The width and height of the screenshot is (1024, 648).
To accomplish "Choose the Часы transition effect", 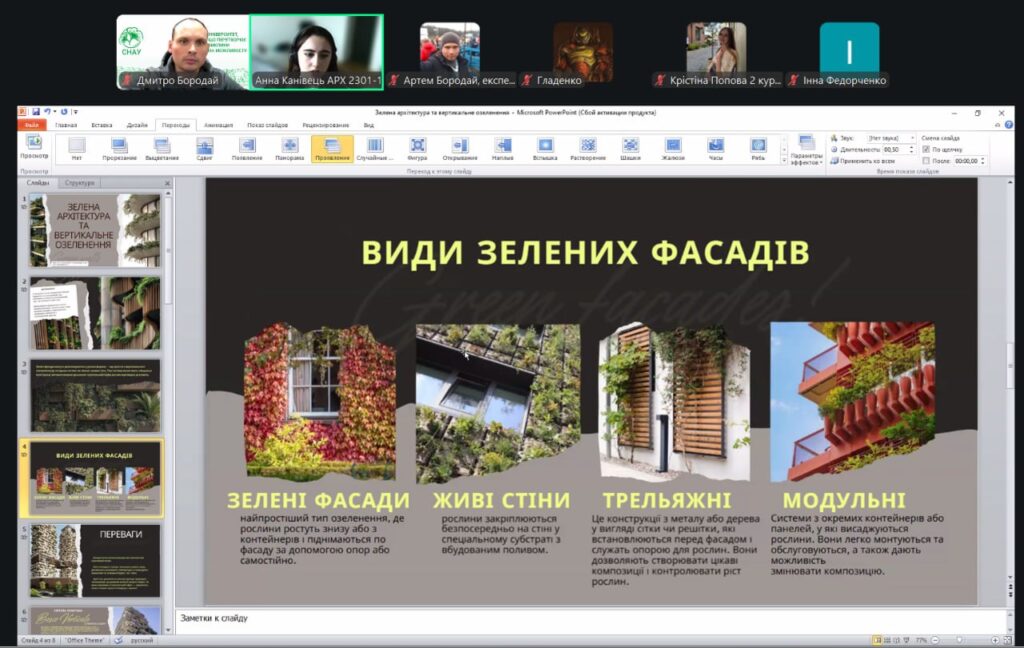I will coord(716,148).
